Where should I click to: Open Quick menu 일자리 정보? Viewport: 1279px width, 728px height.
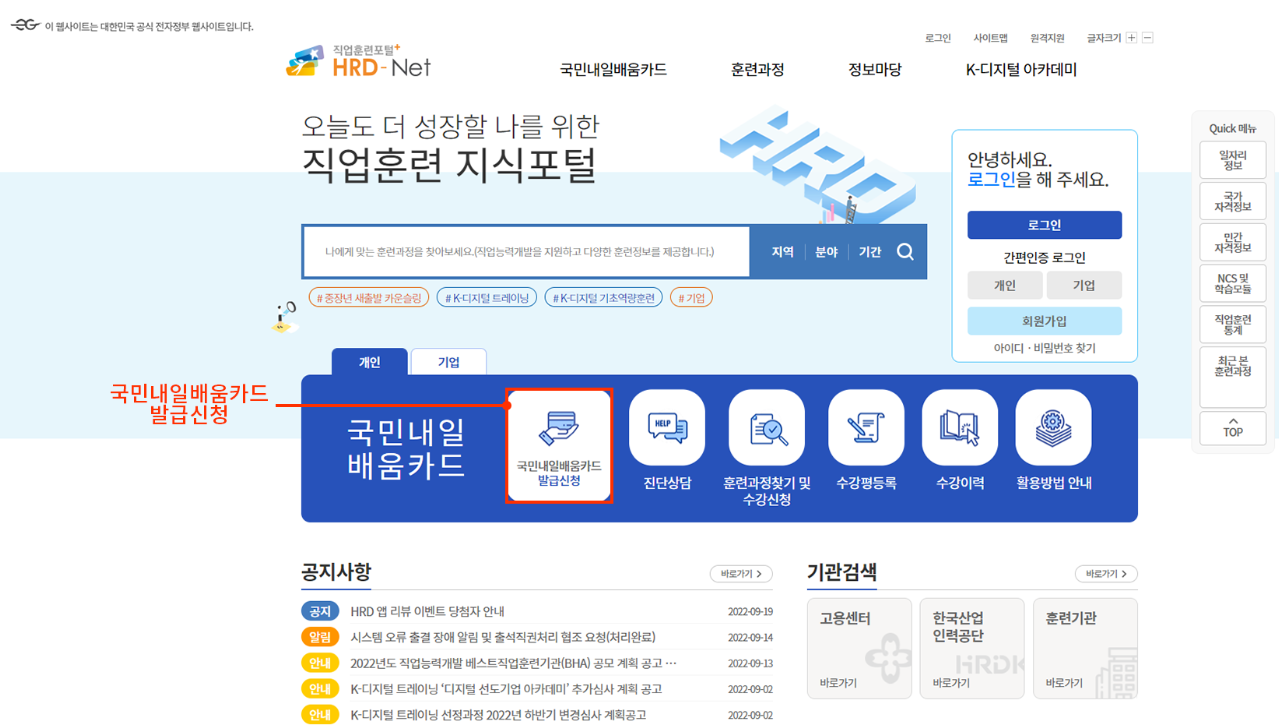point(1233,160)
